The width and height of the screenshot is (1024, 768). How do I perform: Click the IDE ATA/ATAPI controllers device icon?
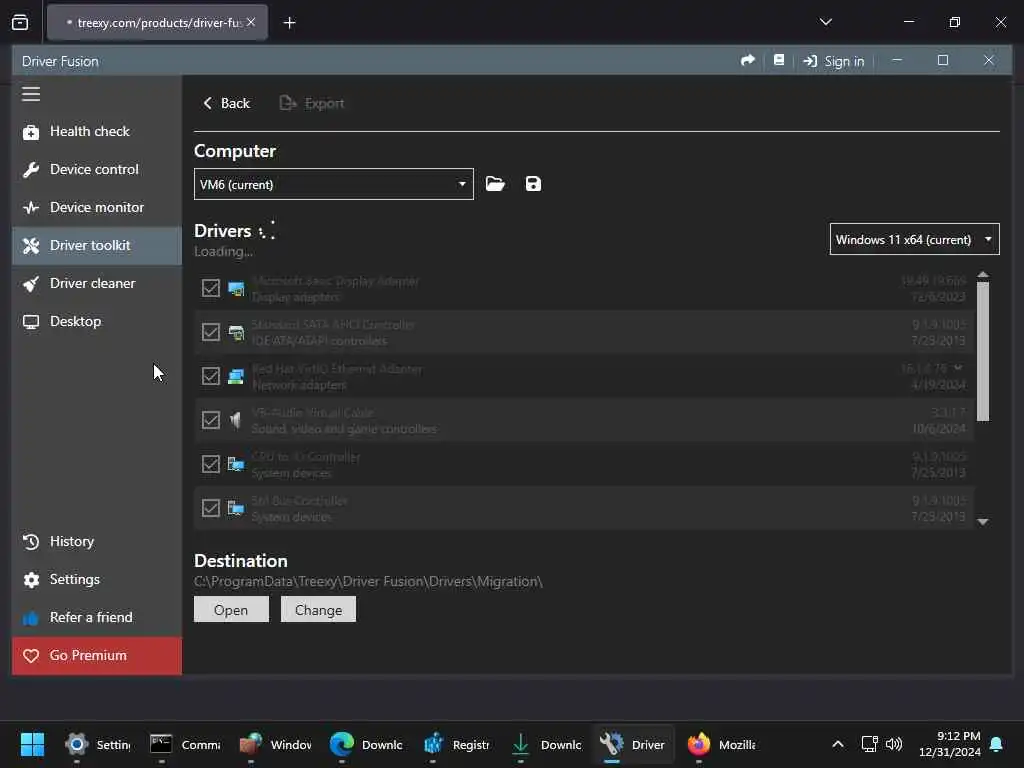[x=236, y=332]
